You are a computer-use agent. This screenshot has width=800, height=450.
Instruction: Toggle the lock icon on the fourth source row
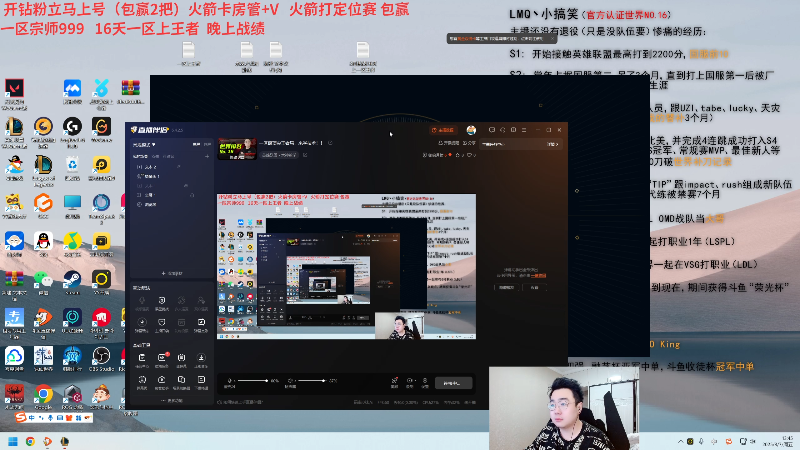click(x=192, y=195)
